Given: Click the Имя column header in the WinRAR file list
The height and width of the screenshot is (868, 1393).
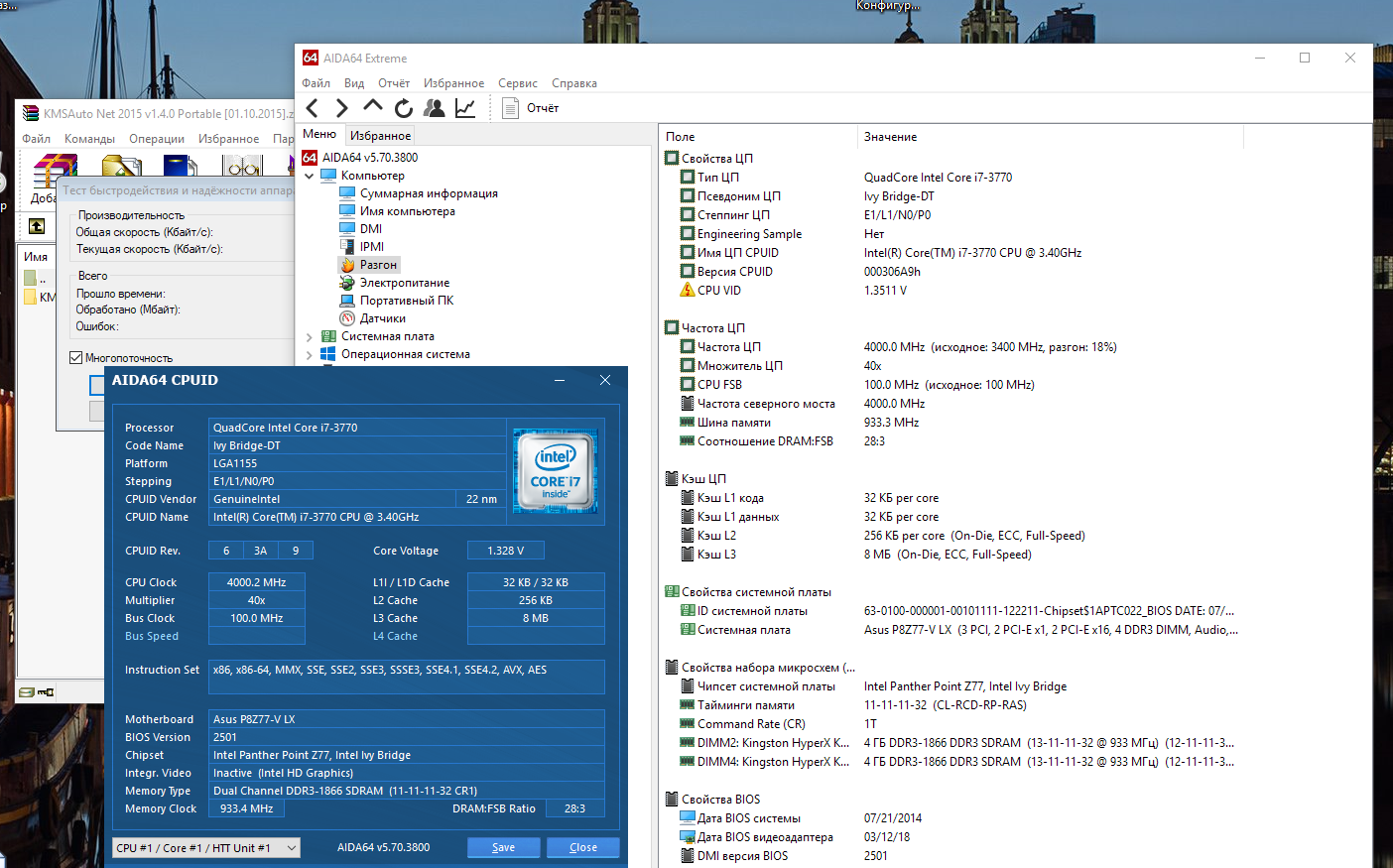Looking at the screenshot, I should tap(37, 256).
